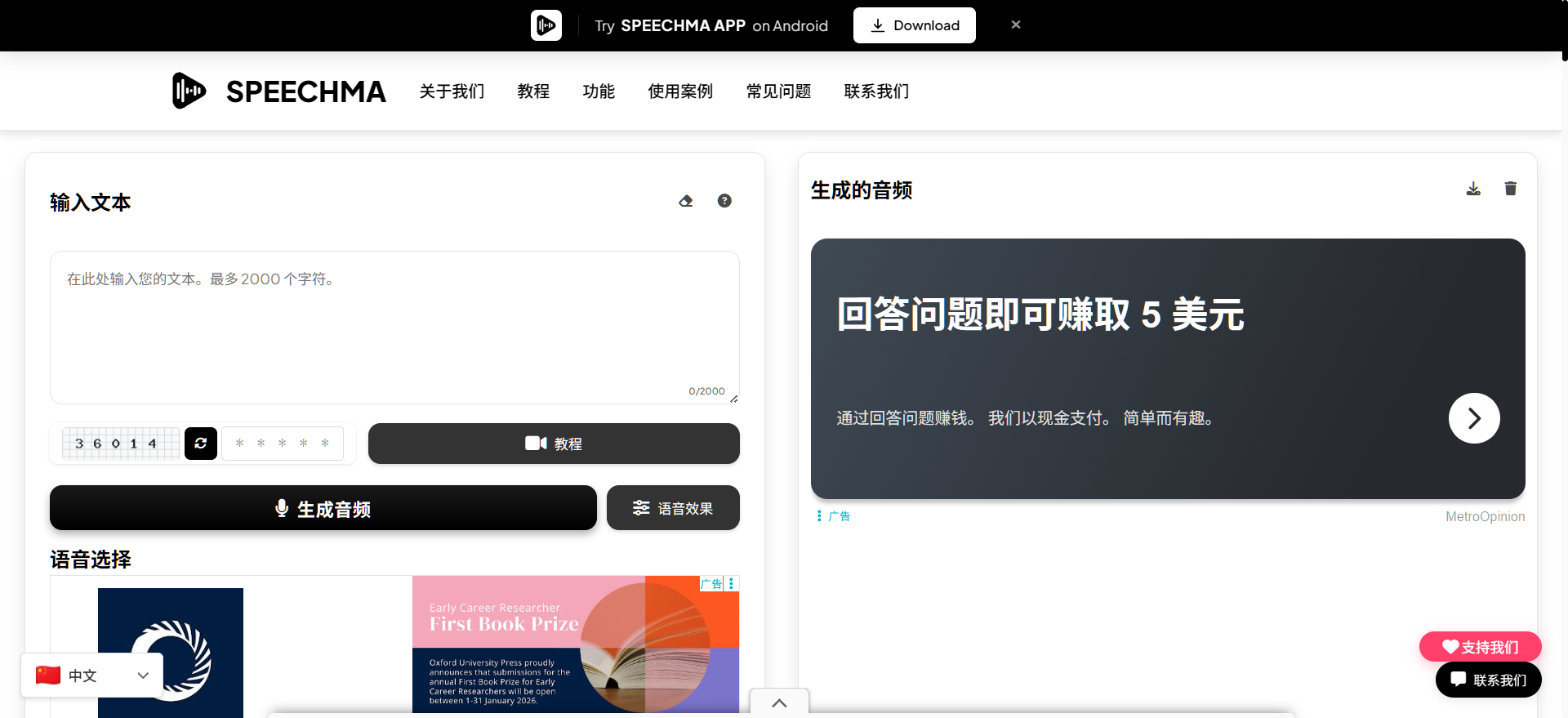Image resolution: width=1568 pixels, height=718 pixels.
Task: Click the eraser icon to clear text
Action: click(686, 201)
